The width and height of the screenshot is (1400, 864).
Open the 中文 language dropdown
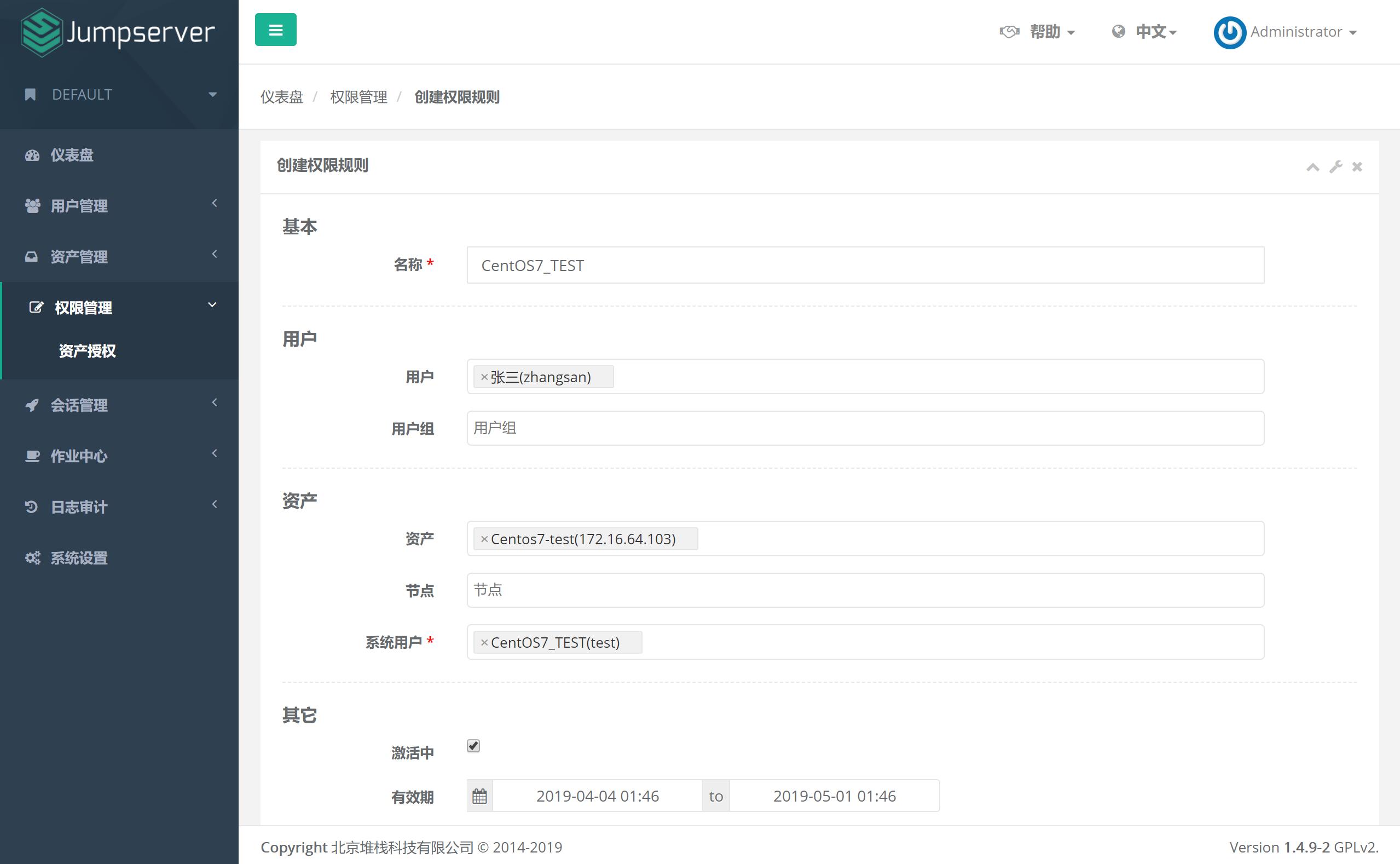tap(1155, 31)
